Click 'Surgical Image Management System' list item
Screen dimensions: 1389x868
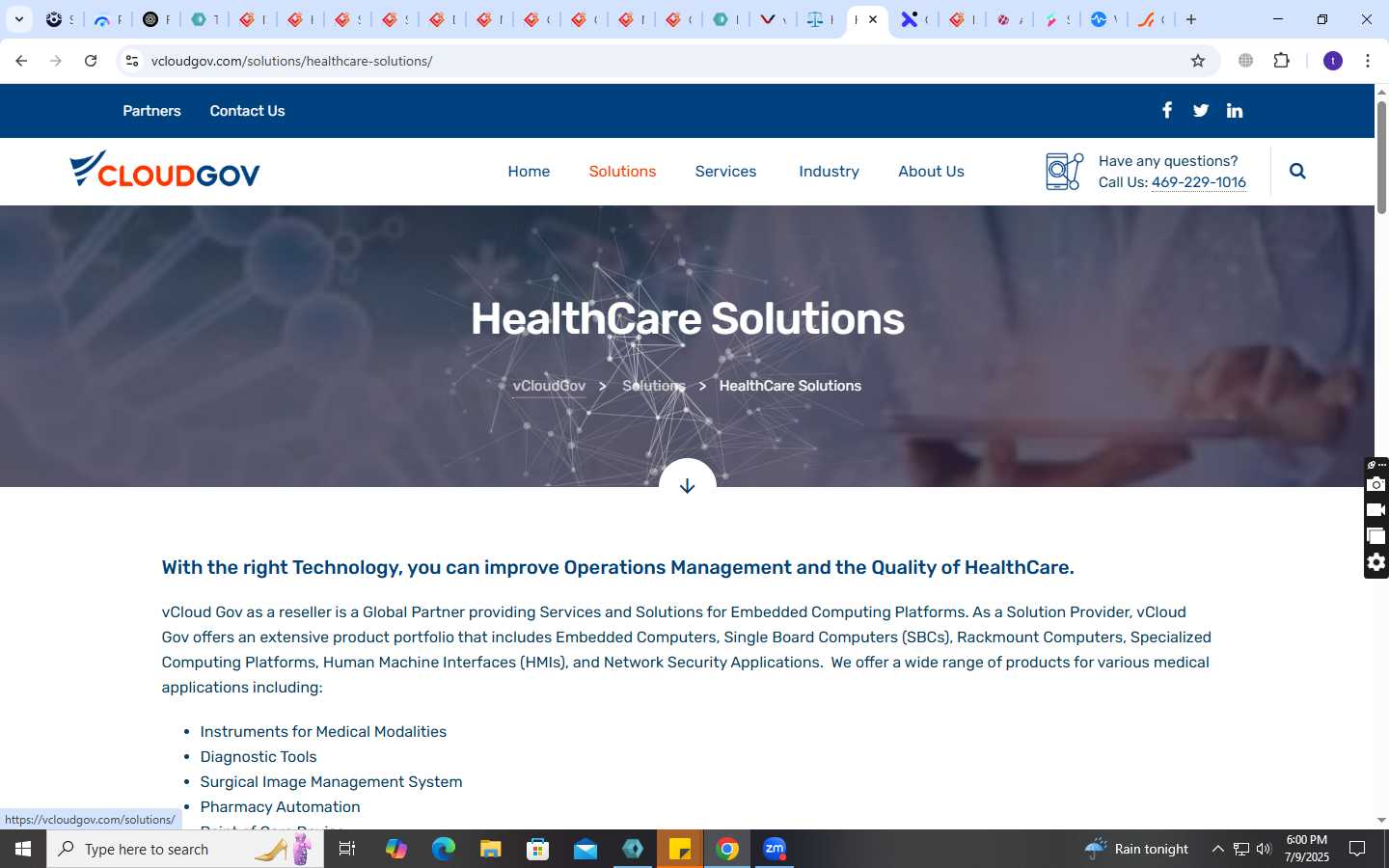(331, 782)
